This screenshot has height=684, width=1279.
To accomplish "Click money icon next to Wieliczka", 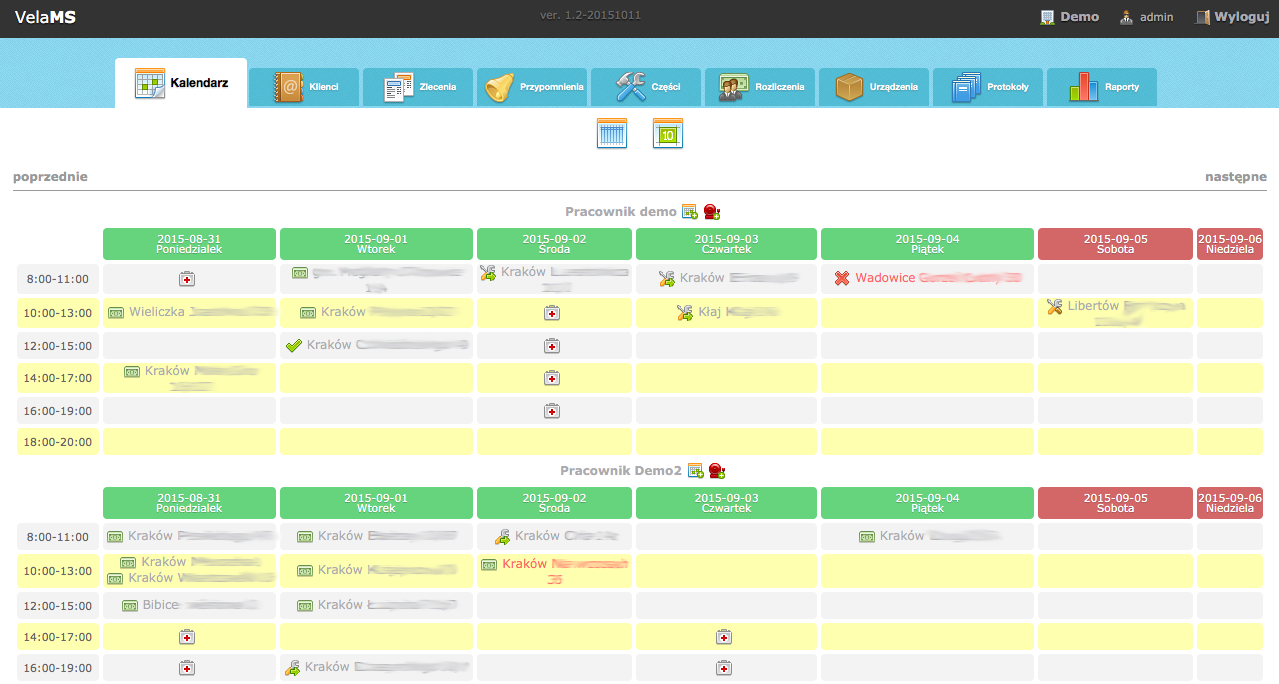I will point(116,313).
